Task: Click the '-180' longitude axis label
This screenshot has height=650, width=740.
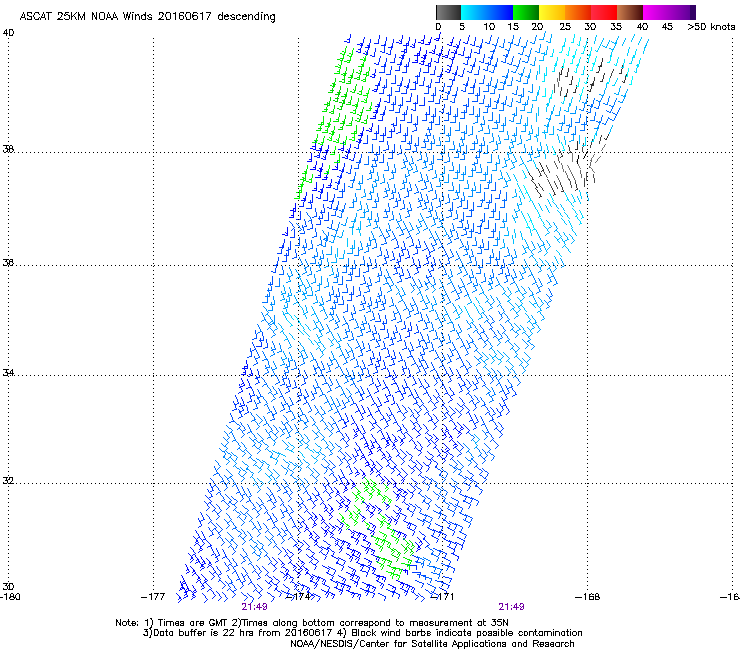Action: tap(10, 597)
